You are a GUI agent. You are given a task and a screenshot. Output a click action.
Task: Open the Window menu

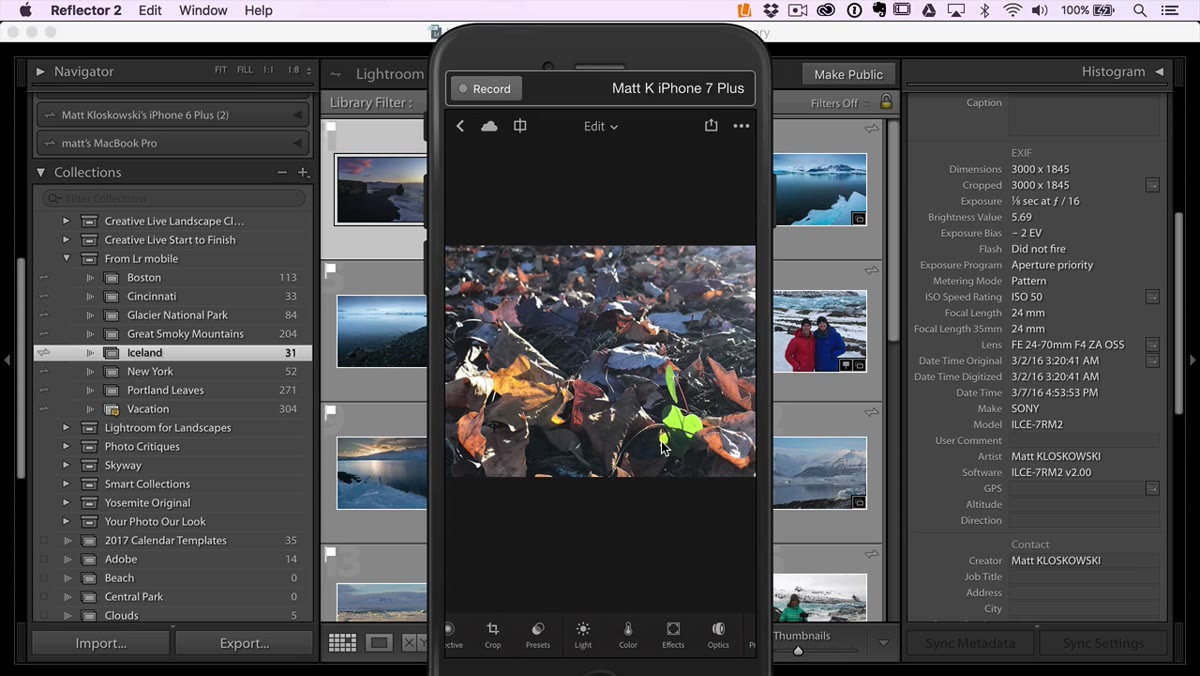[203, 10]
